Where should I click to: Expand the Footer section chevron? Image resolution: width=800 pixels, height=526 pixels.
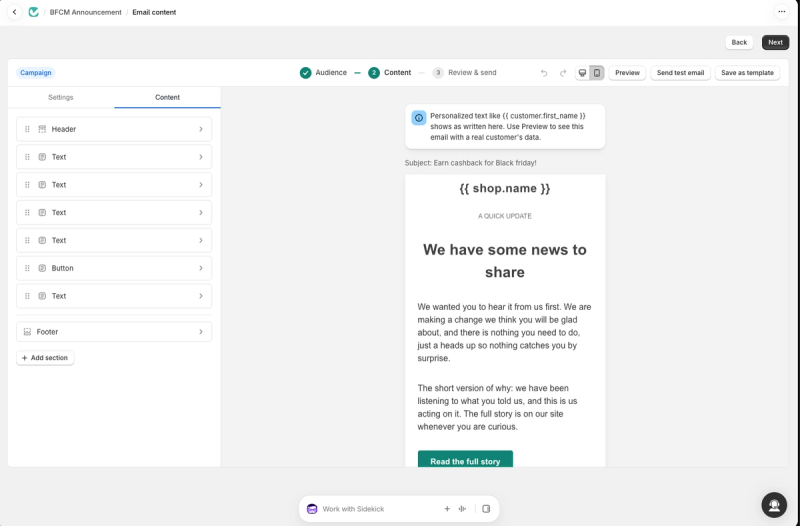201,332
